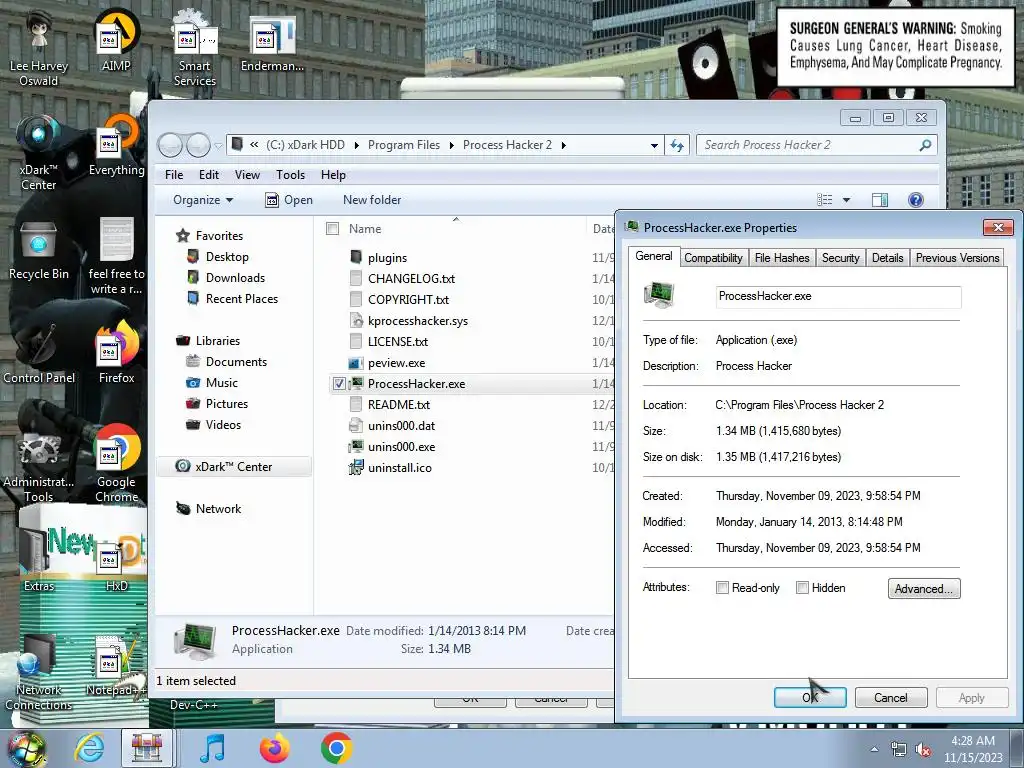Launch Chrome from the taskbar

point(336,748)
